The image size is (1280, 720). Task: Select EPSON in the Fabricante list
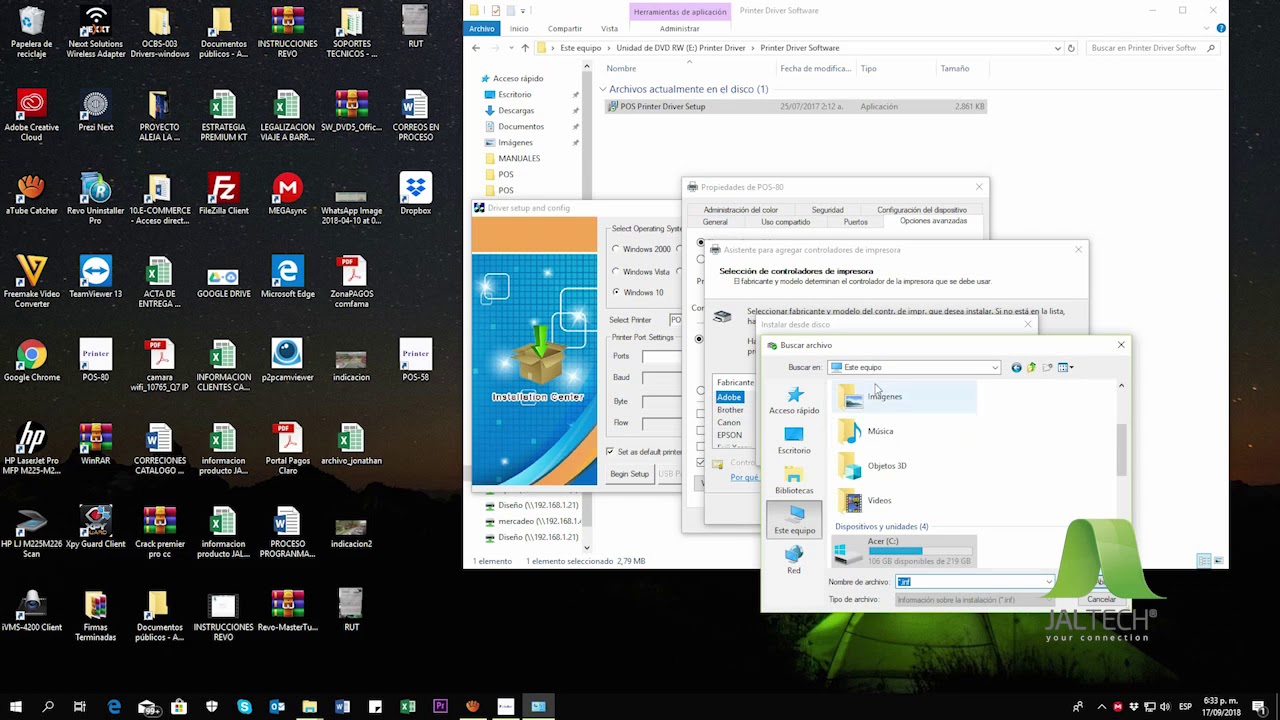pyautogui.click(x=729, y=435)
